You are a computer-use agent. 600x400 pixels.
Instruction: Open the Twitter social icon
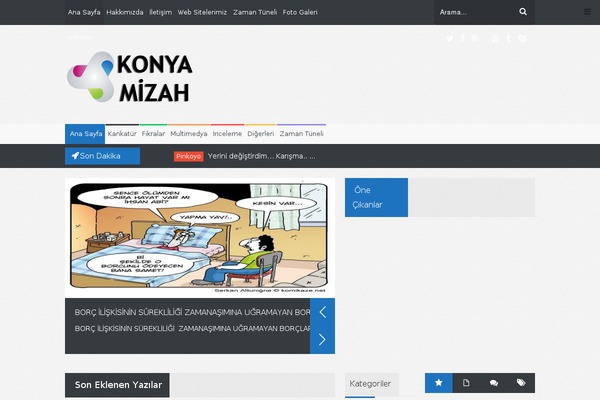pos(450,38)
